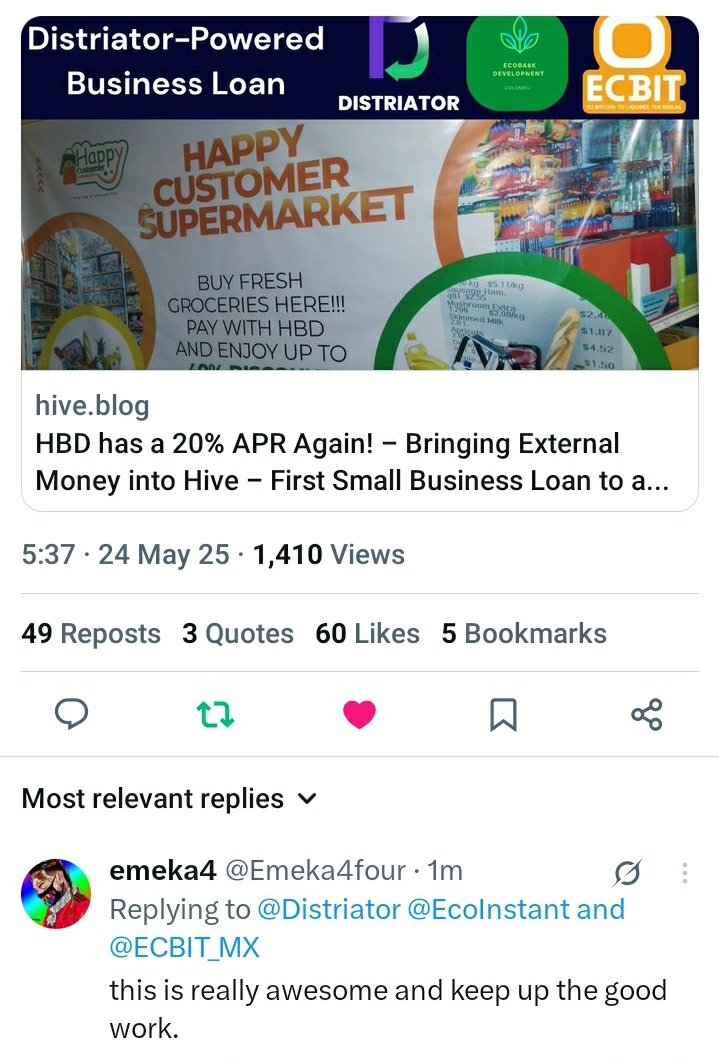
Task: Open the 60 Likes list
Action: (x=367, y=634)
